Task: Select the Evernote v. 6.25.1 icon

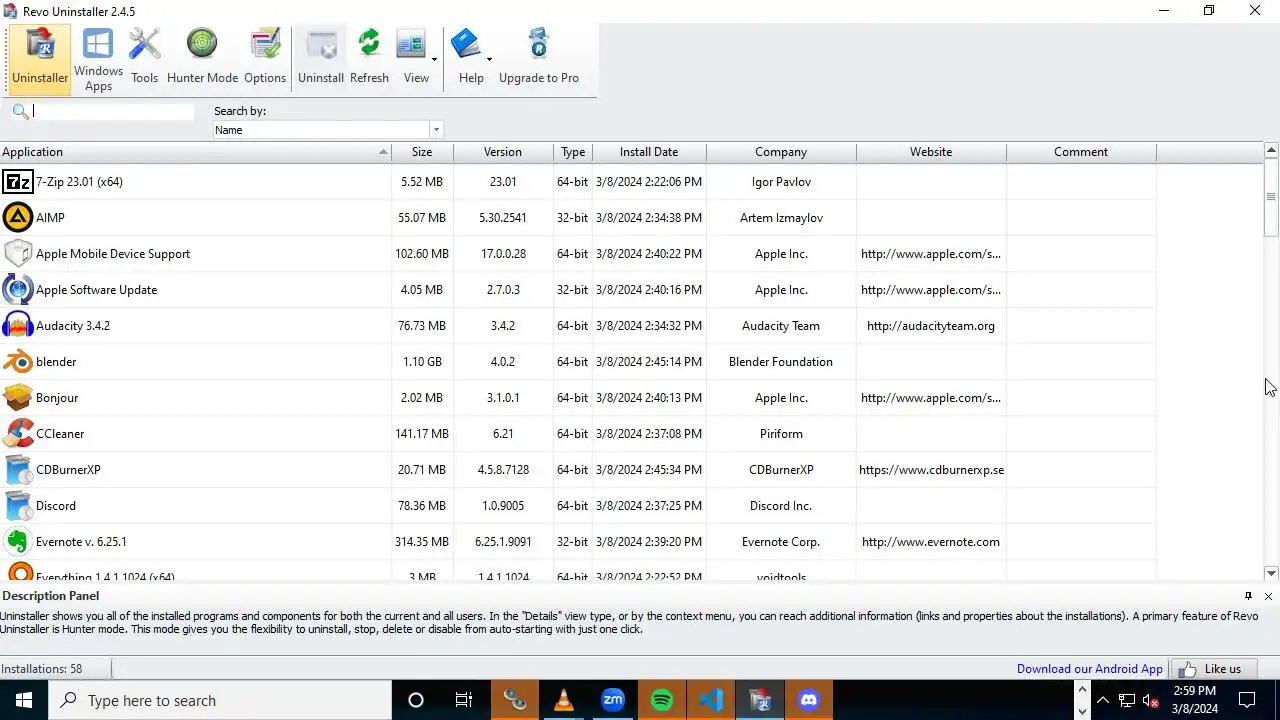Action: tap(18, 542)
